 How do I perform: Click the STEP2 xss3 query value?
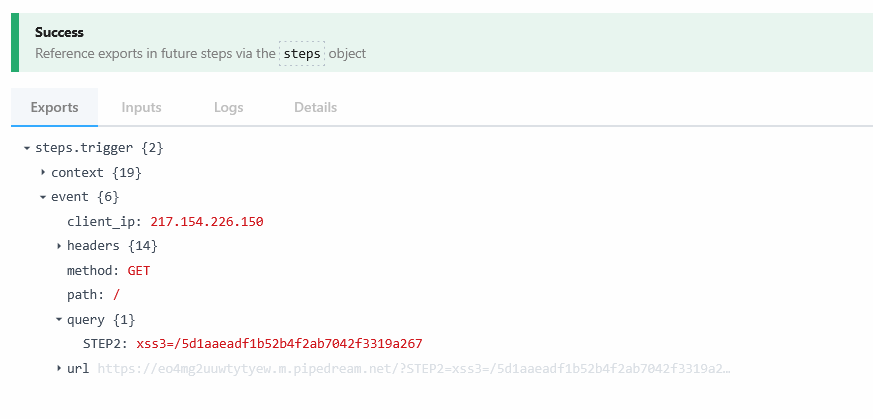click(279, 344)
